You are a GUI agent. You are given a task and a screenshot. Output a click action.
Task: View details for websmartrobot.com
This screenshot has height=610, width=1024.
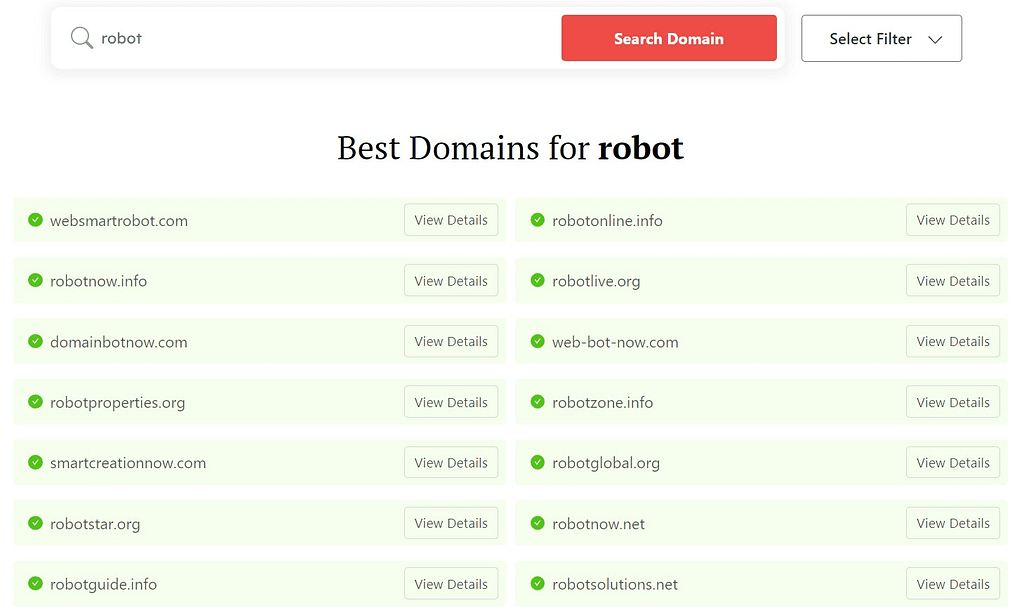(x=451, y=220)
